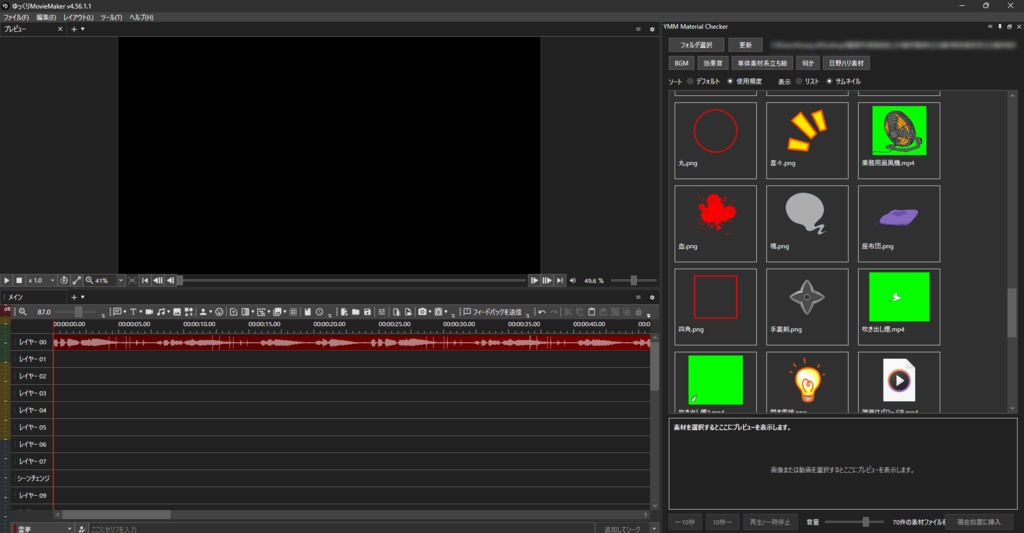
Task: Click the 日野ハリ素材 category button
Action: (846, 63)
